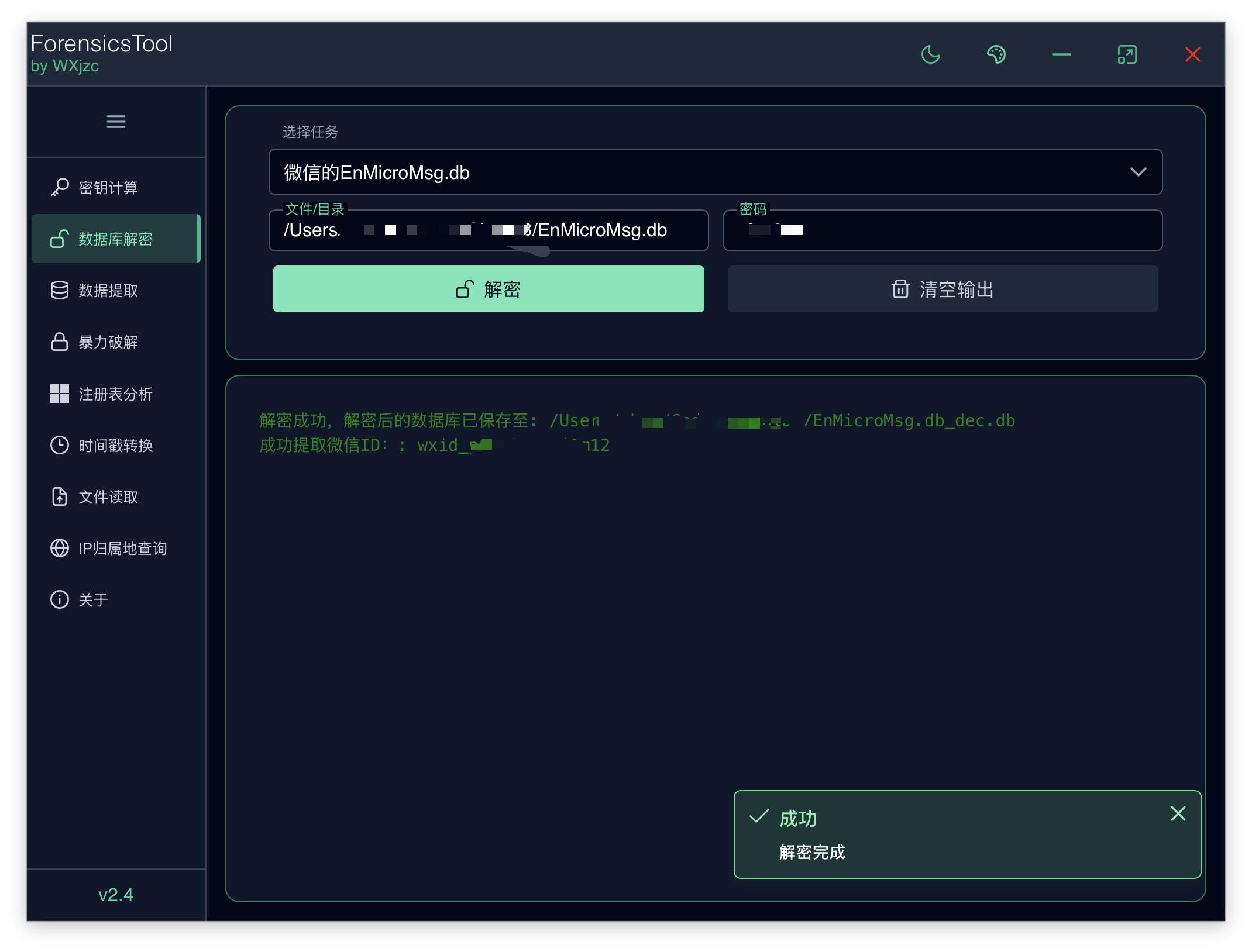
Task: Click the window restore icon in the title bar
Action: click(1127, 54)
